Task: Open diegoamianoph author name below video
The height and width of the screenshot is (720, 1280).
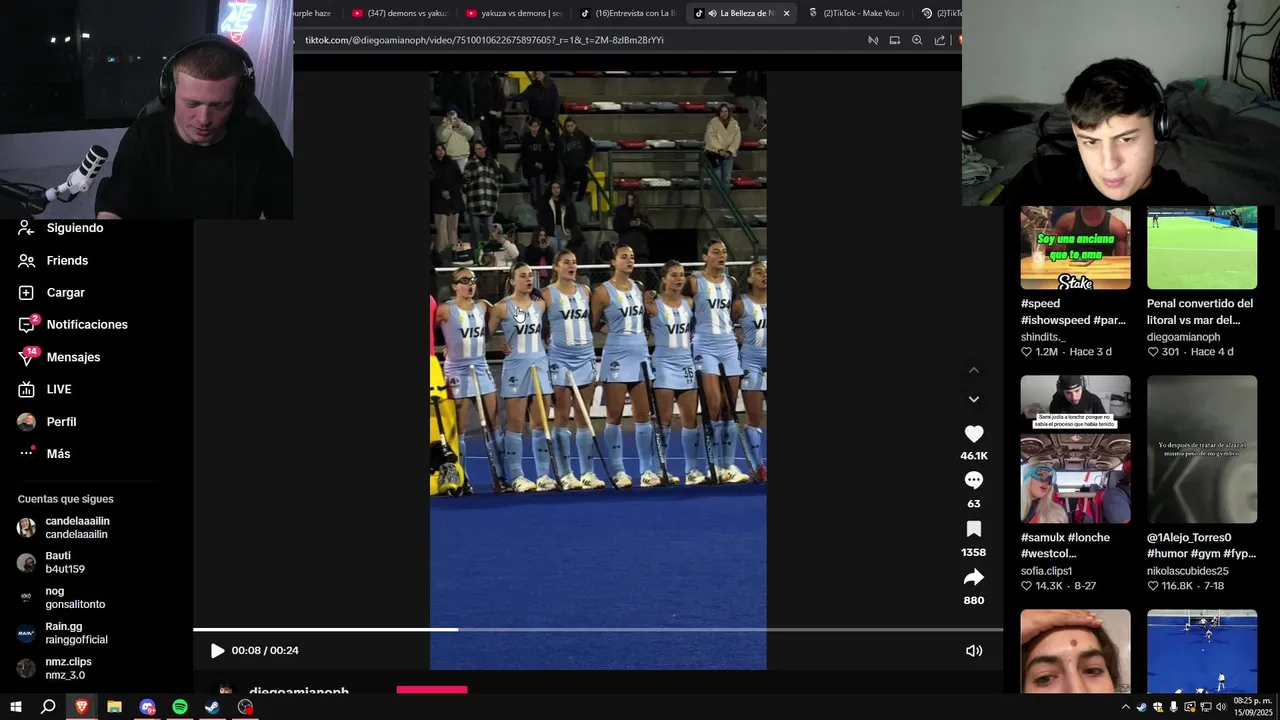Action: click(x=299, y=692)
